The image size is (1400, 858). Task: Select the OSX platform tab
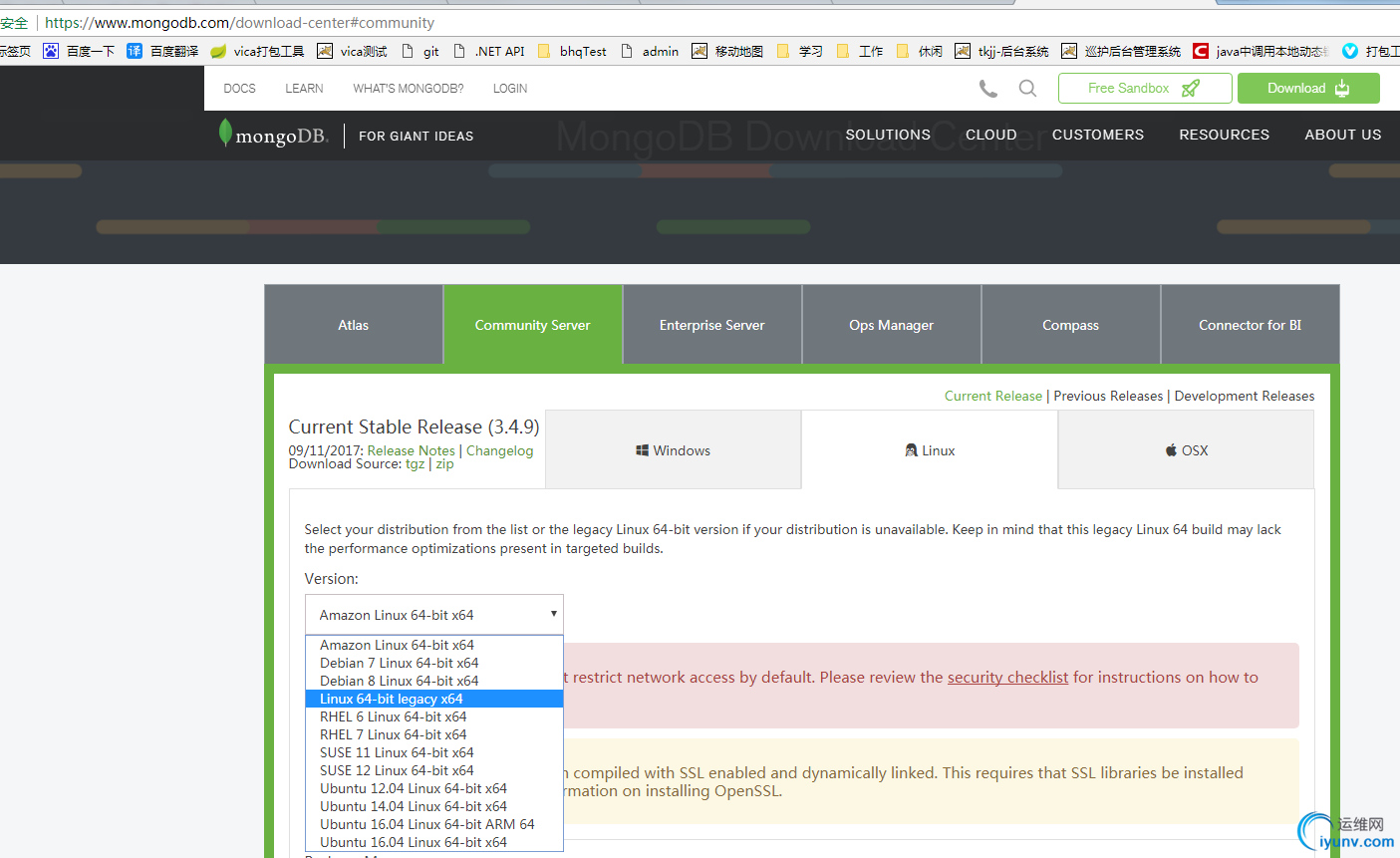(1186, 450)
